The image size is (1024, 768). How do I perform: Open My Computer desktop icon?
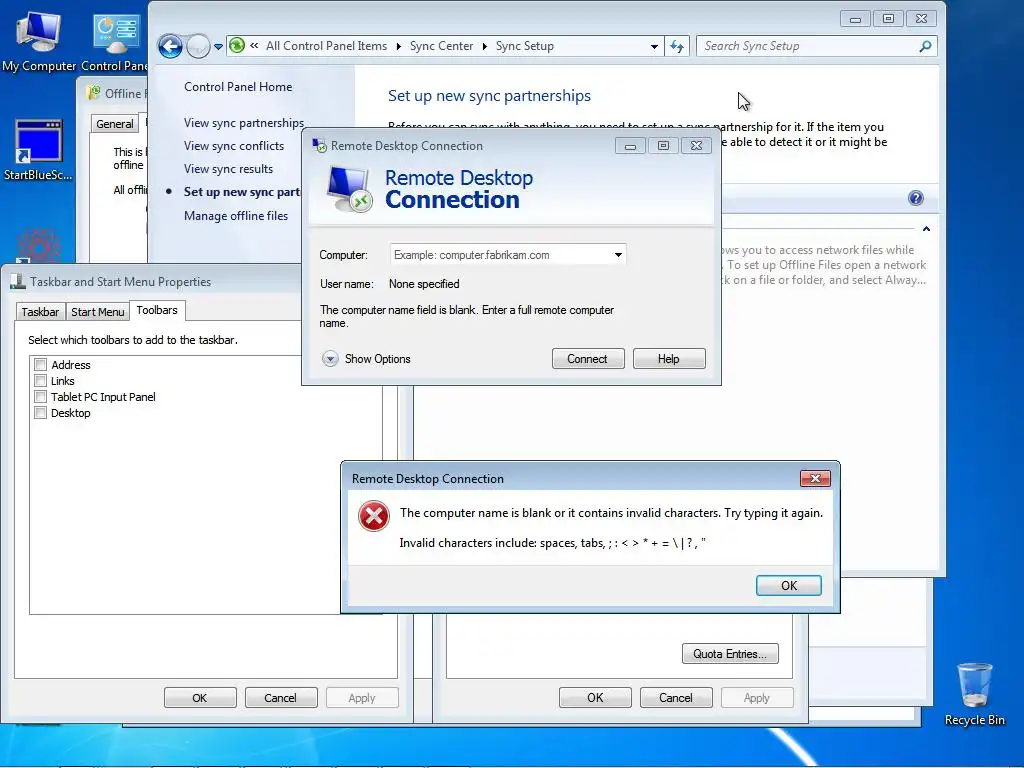pyautogui.click(x=39, y=40)
